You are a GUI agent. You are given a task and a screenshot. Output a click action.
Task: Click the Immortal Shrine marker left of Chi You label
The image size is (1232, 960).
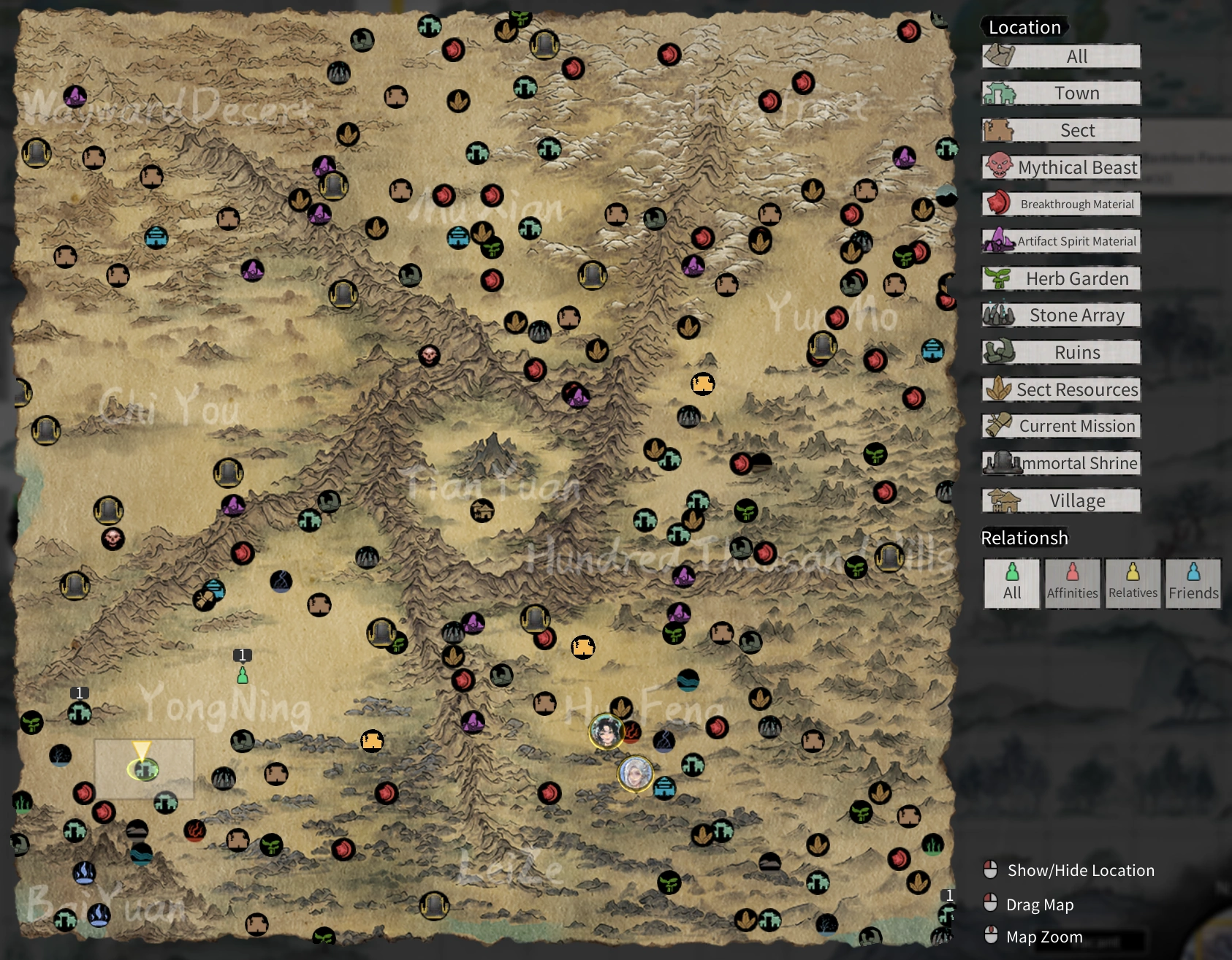pos(45,430)
